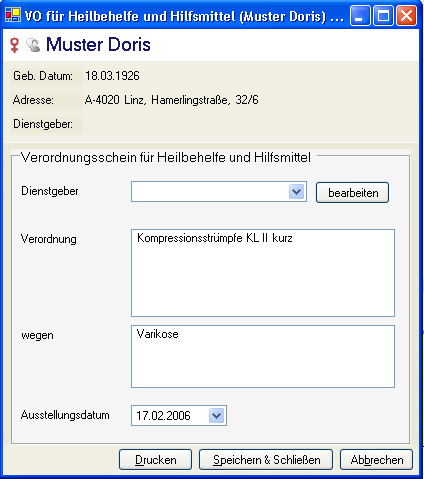Maximize the VO für Heilbehelfe window
This screenshot has height=479, width=424.
[x=383, y=15]
